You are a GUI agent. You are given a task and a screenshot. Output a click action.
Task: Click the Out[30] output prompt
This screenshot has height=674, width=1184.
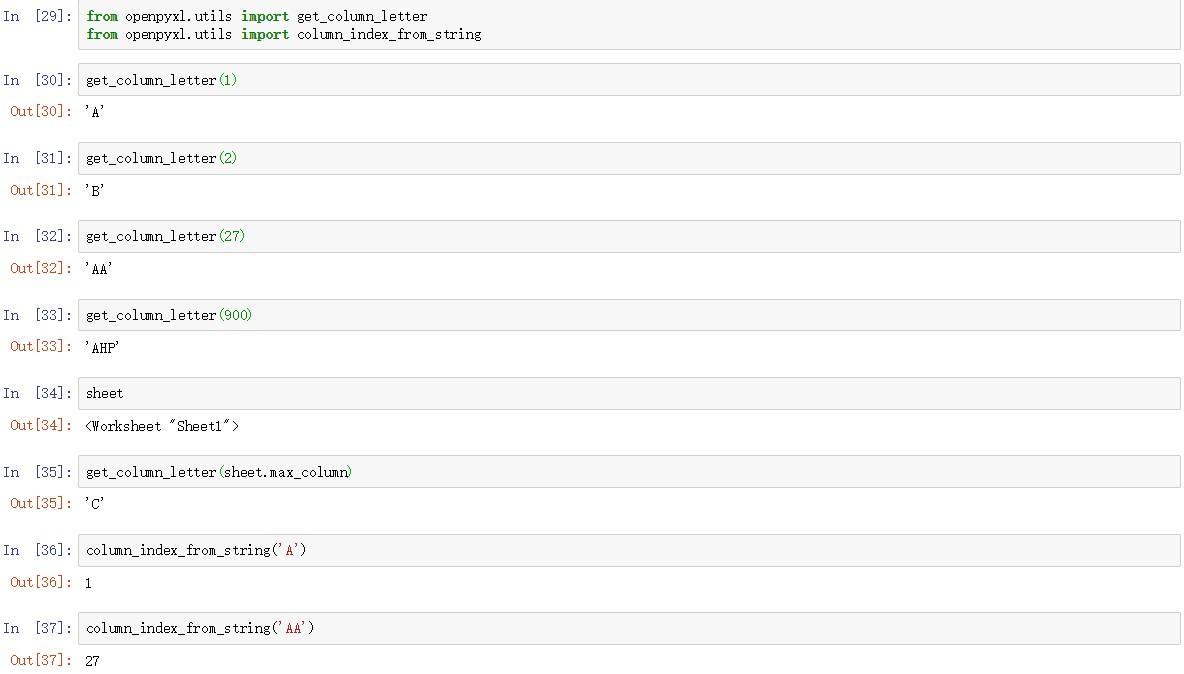[41, 112]
